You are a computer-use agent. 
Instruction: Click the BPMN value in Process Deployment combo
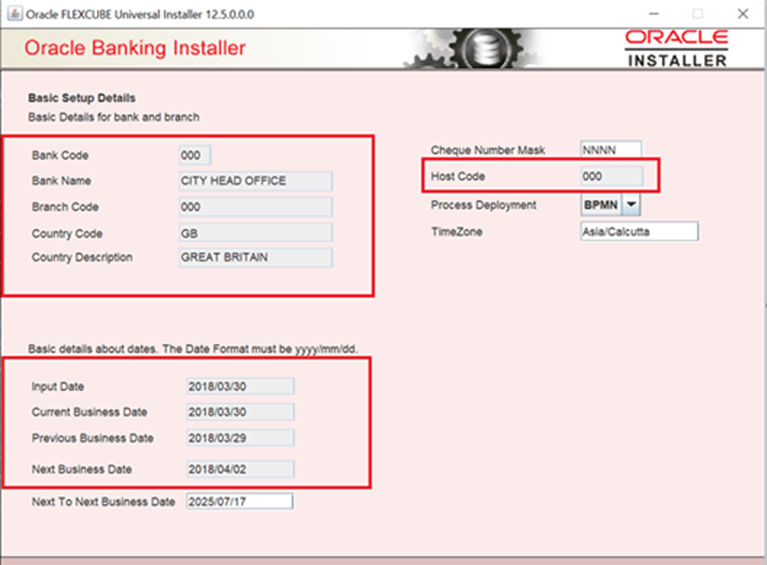coord(601,205)
